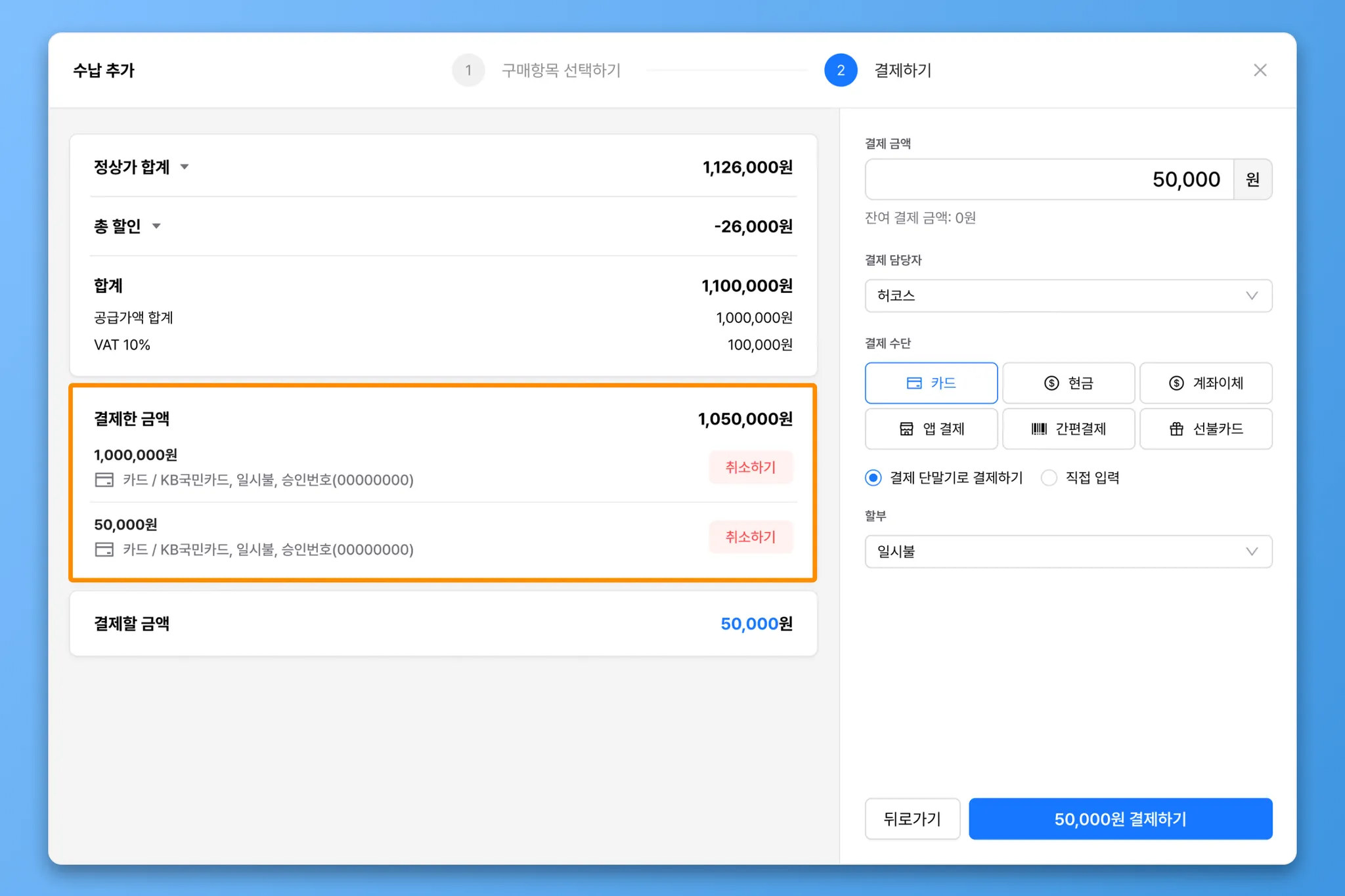Select 간편결제 barcode payment option
The height and width of the screenshot is (896, 1345).
pyautogui.click(x=1068, y=429)
